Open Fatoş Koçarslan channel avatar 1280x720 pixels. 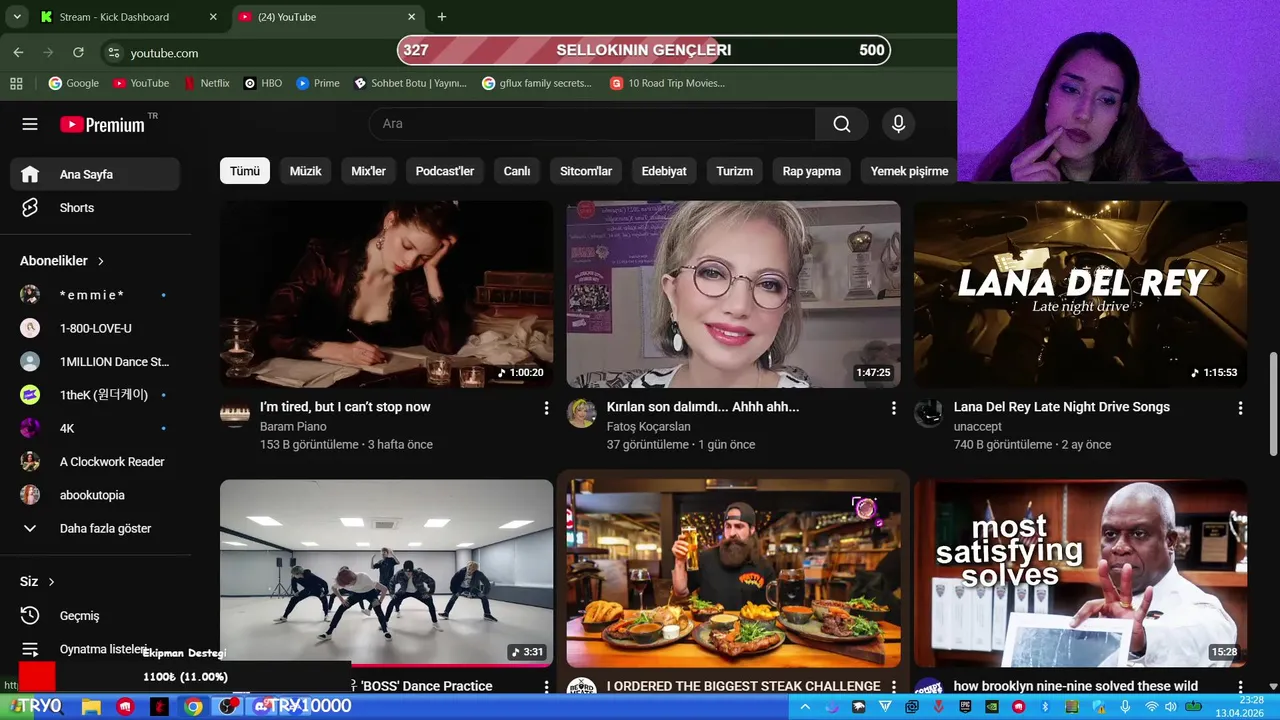pos(582,413)
